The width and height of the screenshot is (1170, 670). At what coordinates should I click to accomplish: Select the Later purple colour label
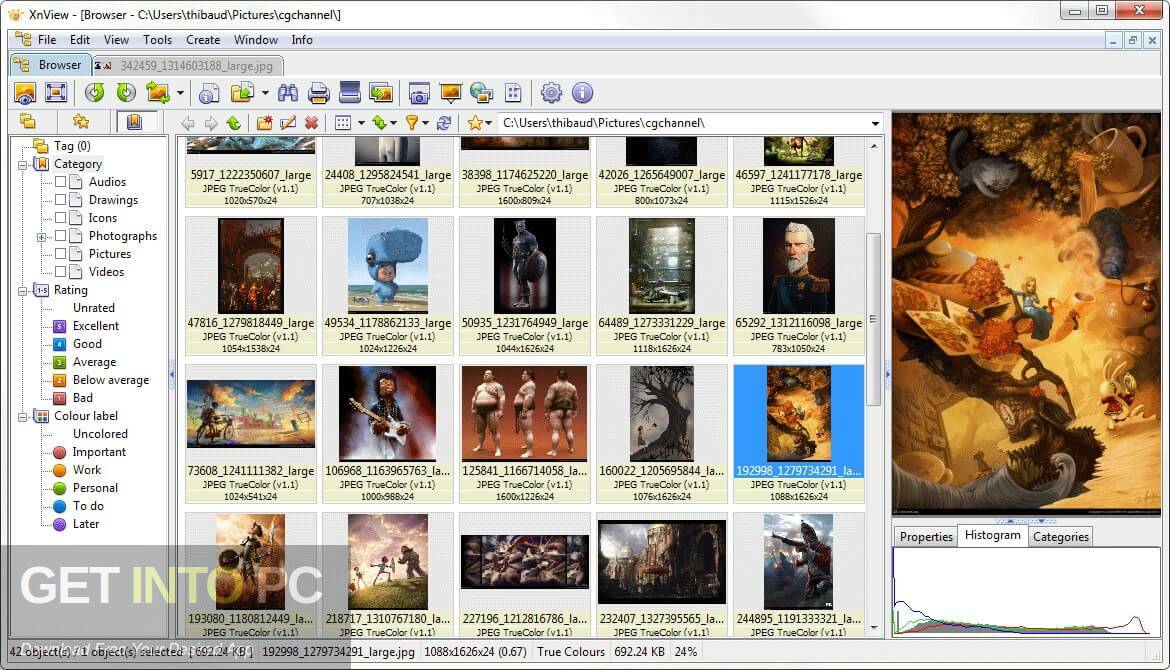[85, 524]
